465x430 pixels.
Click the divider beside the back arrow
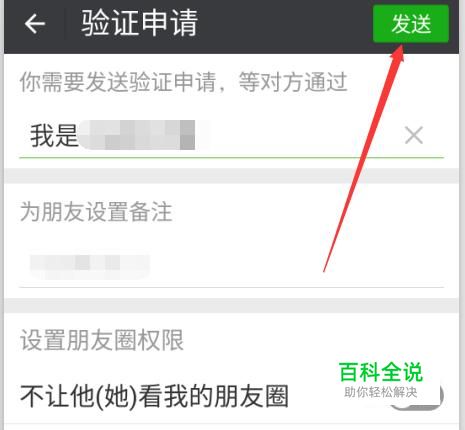point(64,24)
